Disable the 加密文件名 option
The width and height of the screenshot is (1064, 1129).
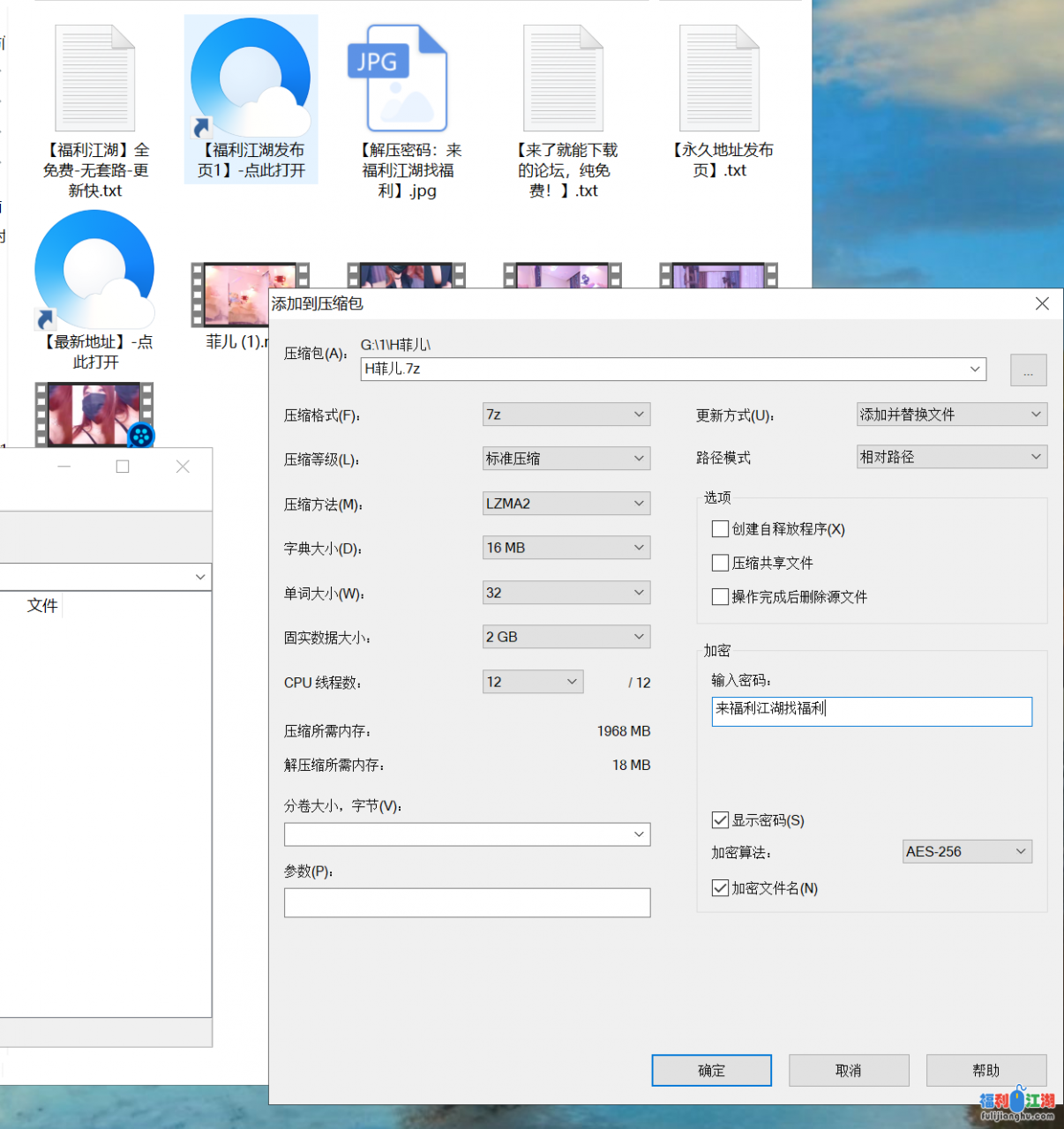click(720, 888)
